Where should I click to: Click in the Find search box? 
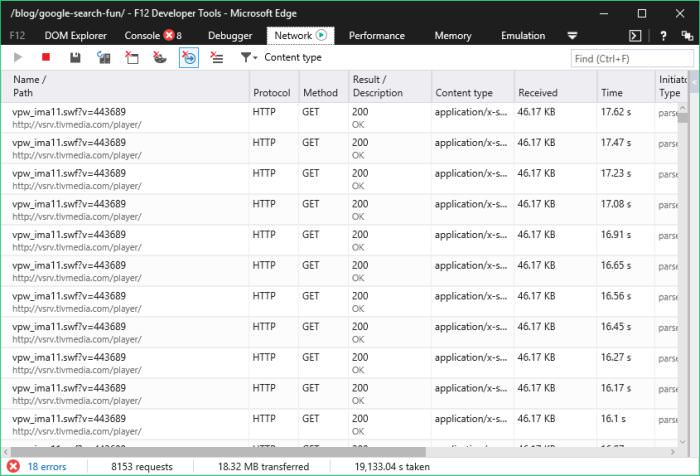(x=632, y=58)
